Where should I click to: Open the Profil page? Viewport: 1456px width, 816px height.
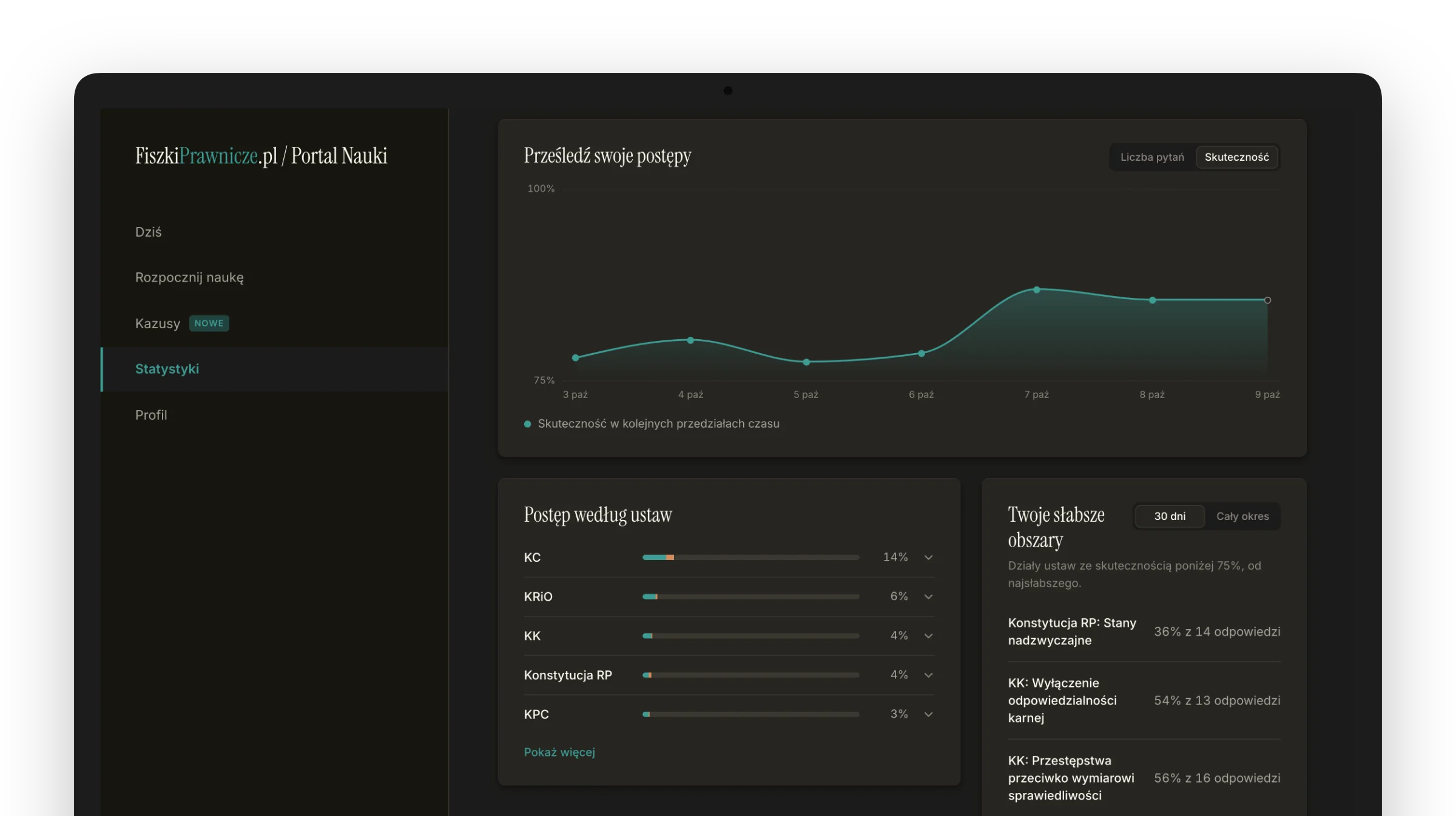click(x=151, y=415)
